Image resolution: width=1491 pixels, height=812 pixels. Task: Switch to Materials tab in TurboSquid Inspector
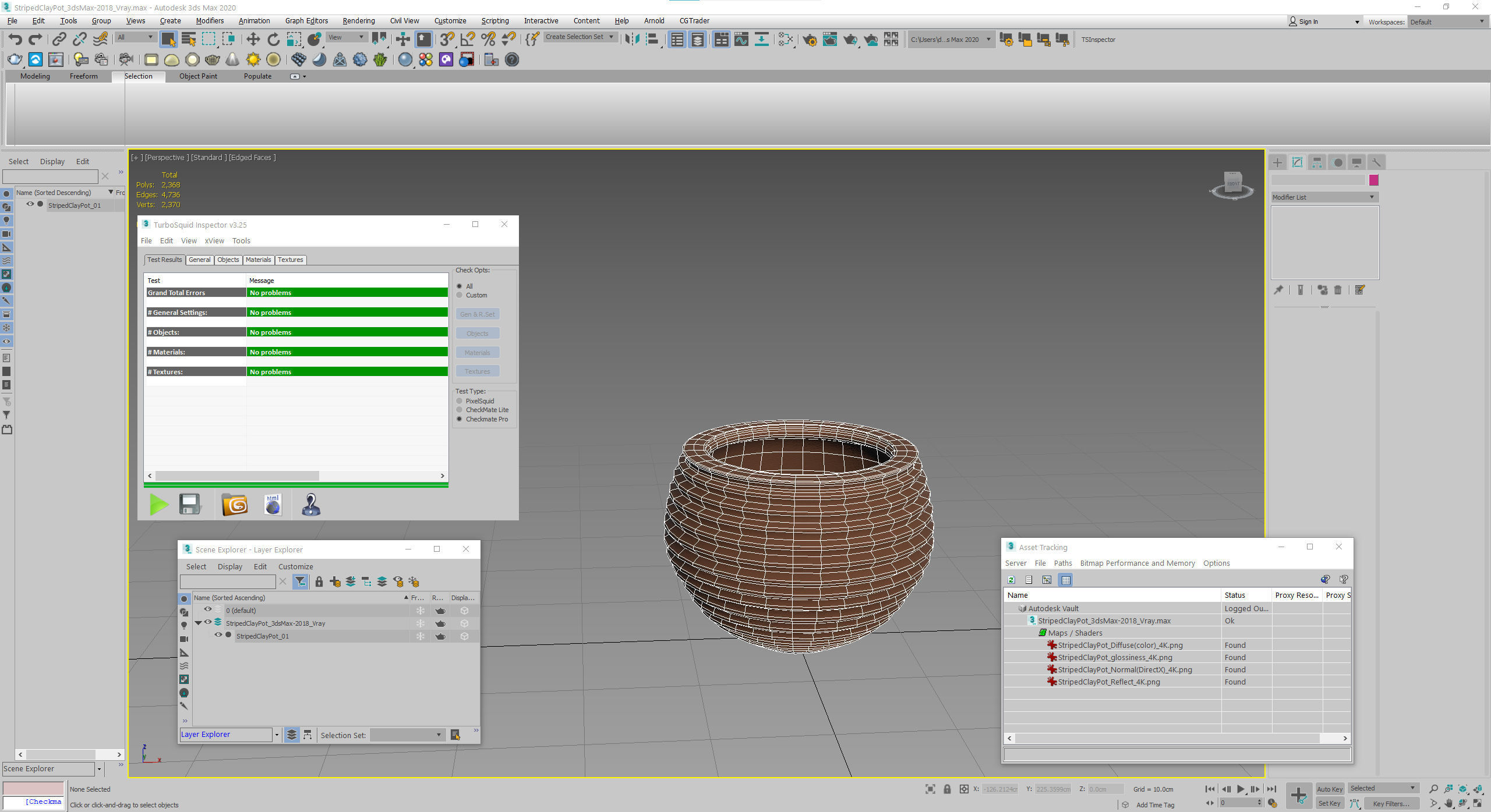pos(258,260)
